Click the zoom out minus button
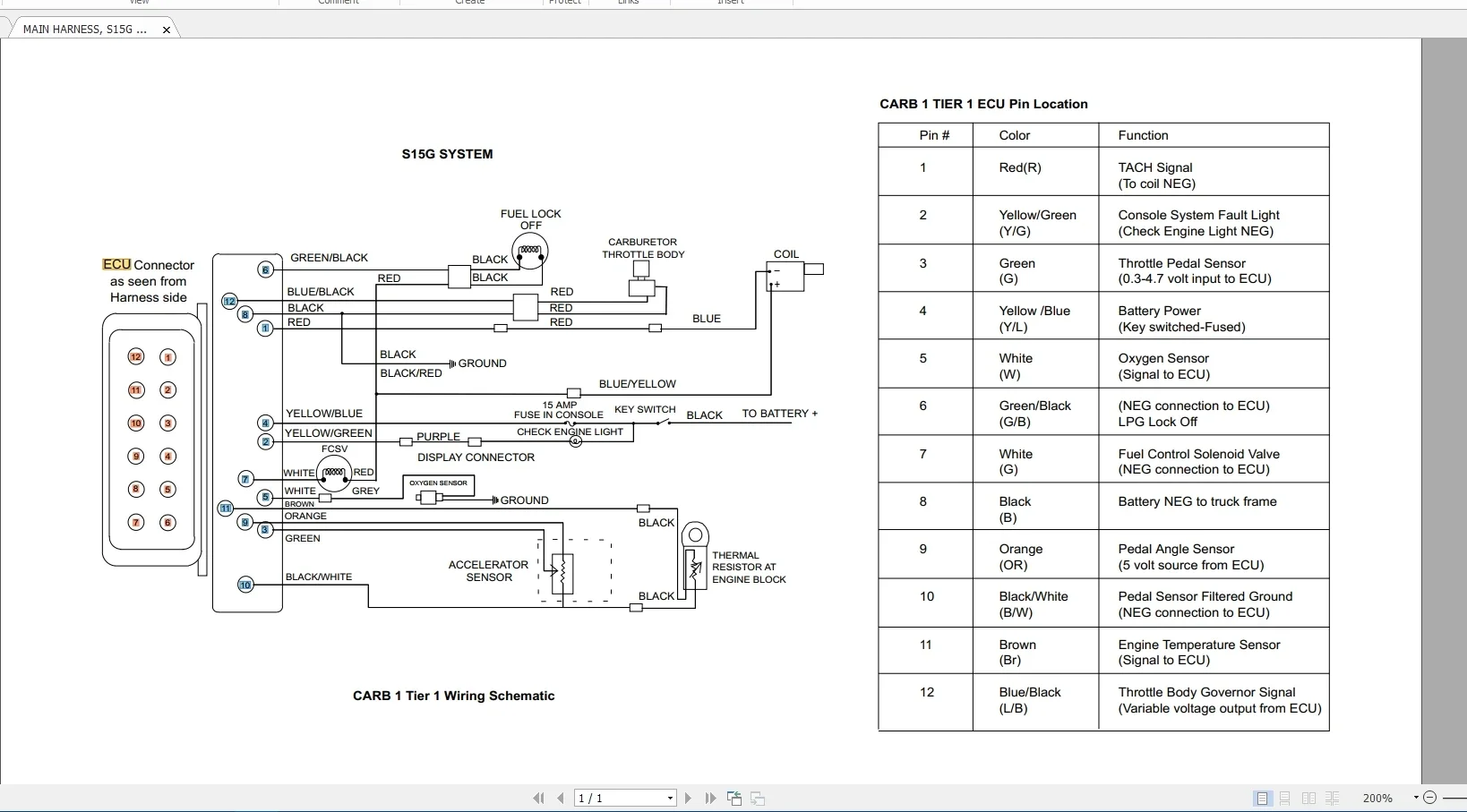Viewport: 1467px width, 812px height. pos(1429,798)
